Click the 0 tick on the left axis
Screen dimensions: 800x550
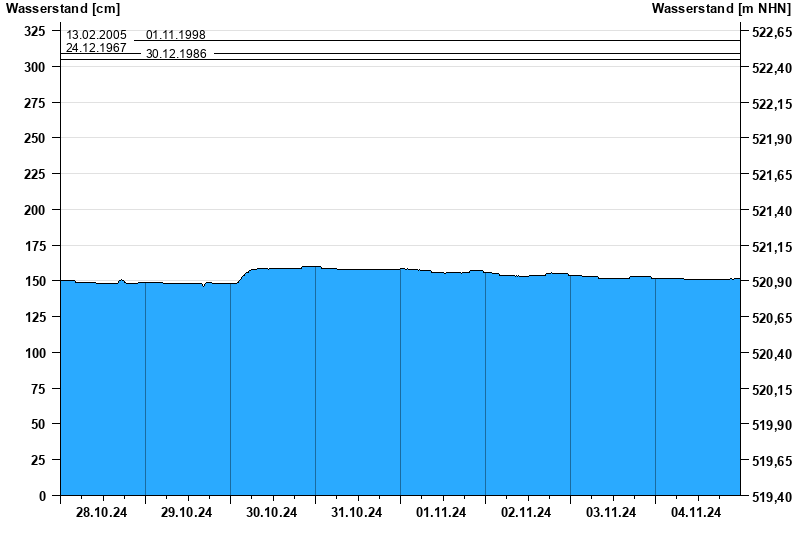42,496
